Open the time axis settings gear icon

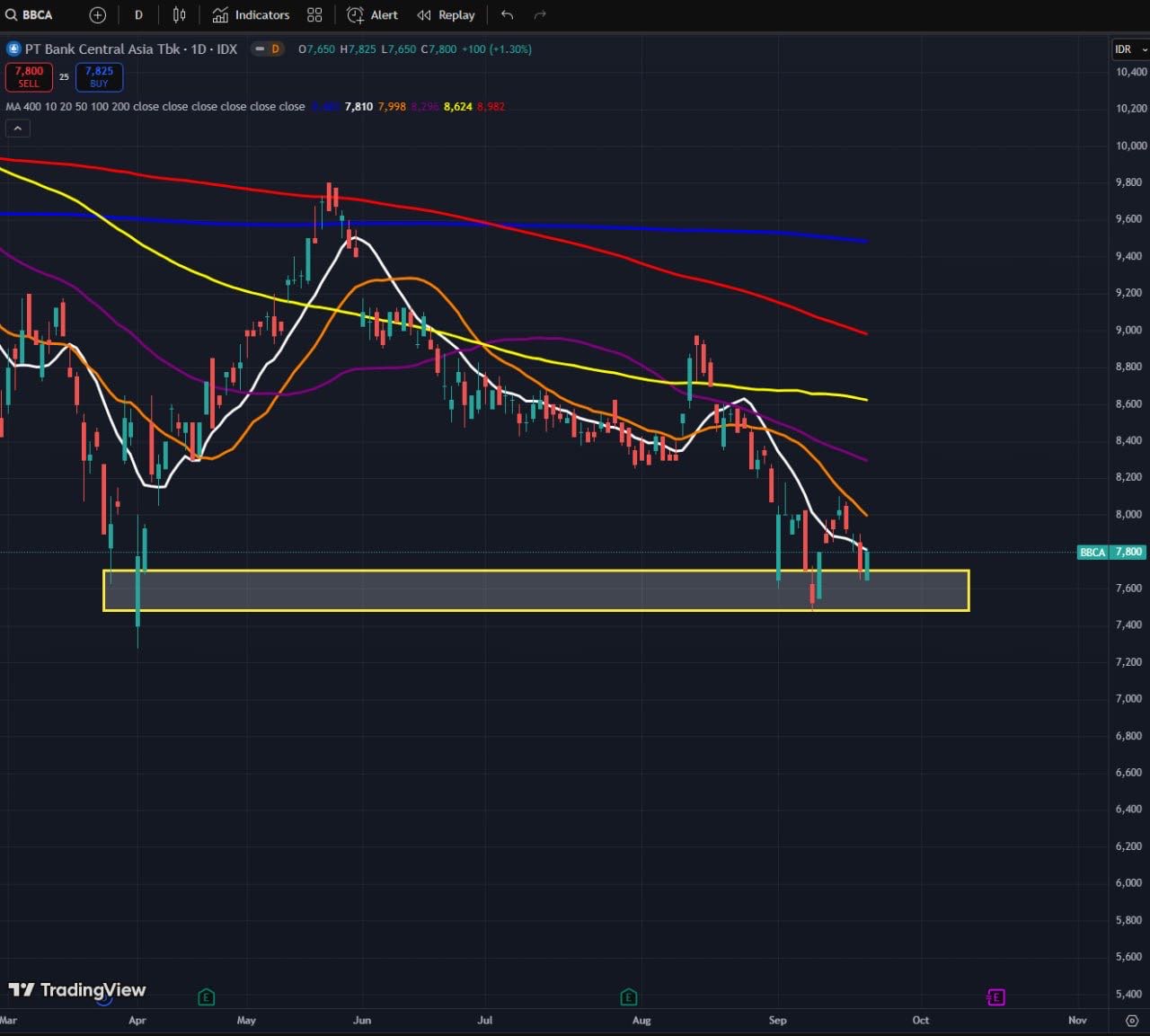1131,1021
